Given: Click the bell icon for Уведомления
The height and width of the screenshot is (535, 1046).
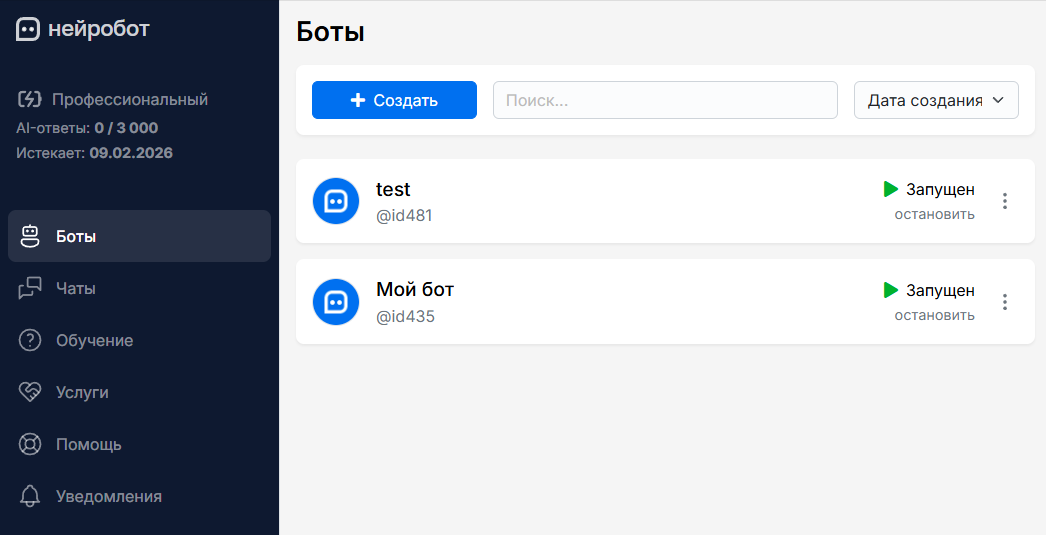Looking at the screenshot, I should [30, 496].
